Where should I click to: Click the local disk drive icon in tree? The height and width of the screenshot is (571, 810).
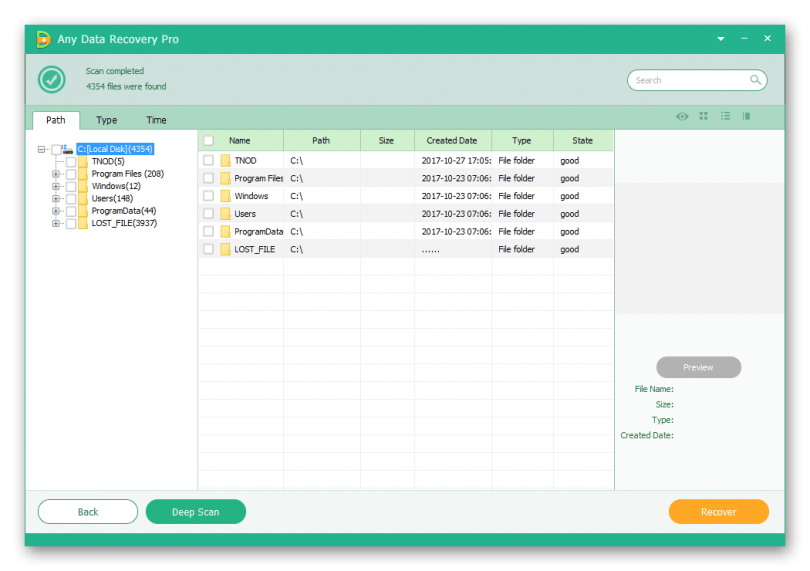pos(68,149)
